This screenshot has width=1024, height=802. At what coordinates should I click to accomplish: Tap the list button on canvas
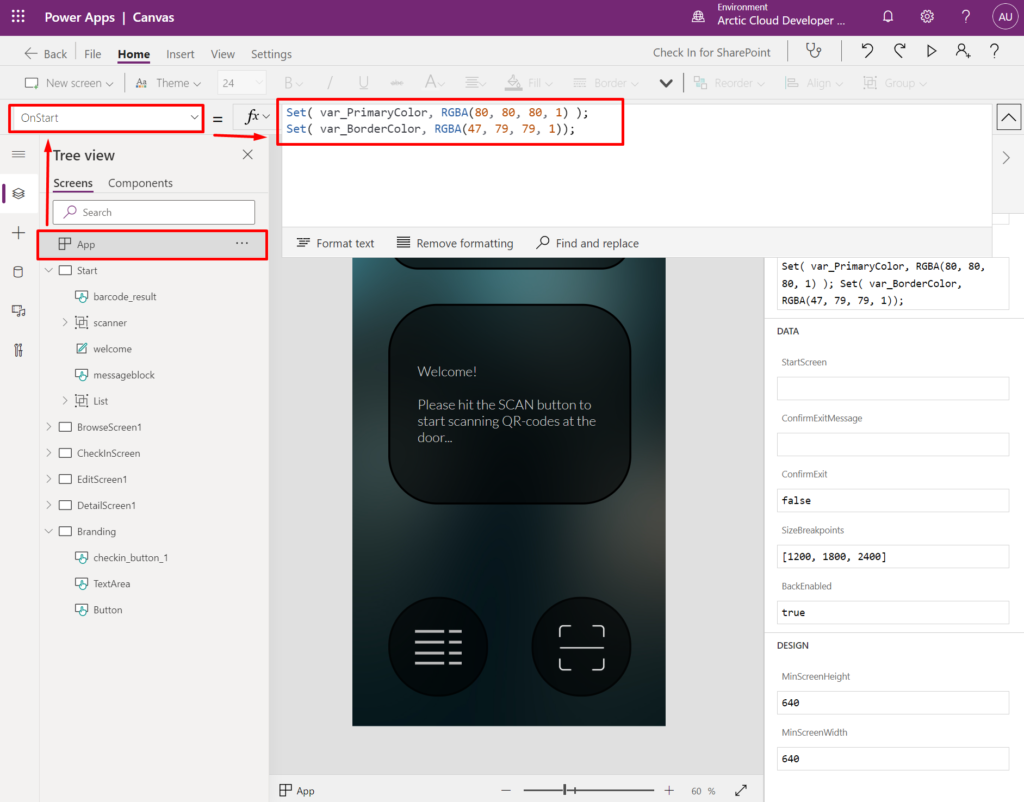(438, 647)
